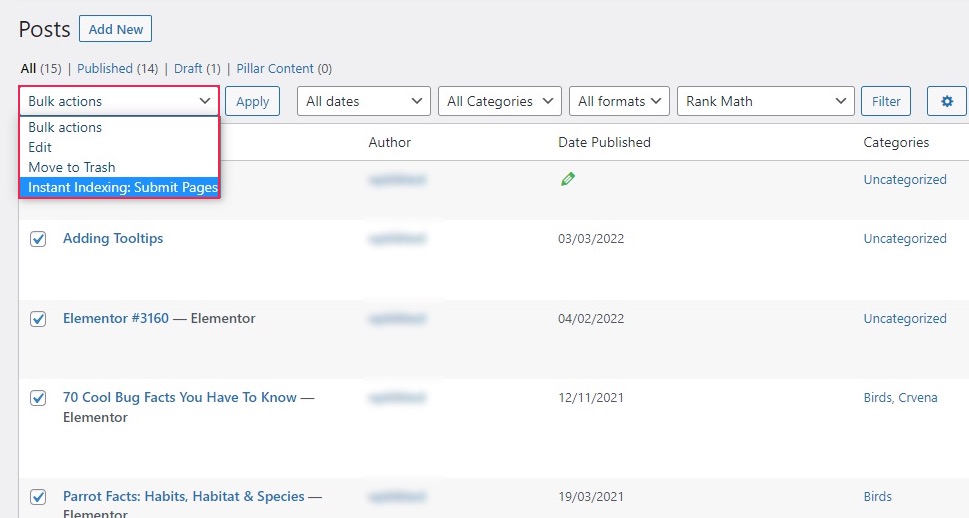Expand the All Categories dropdown
Image resolution: width=969 pixels, height=518 pixels.
click(x=499, y=101)
